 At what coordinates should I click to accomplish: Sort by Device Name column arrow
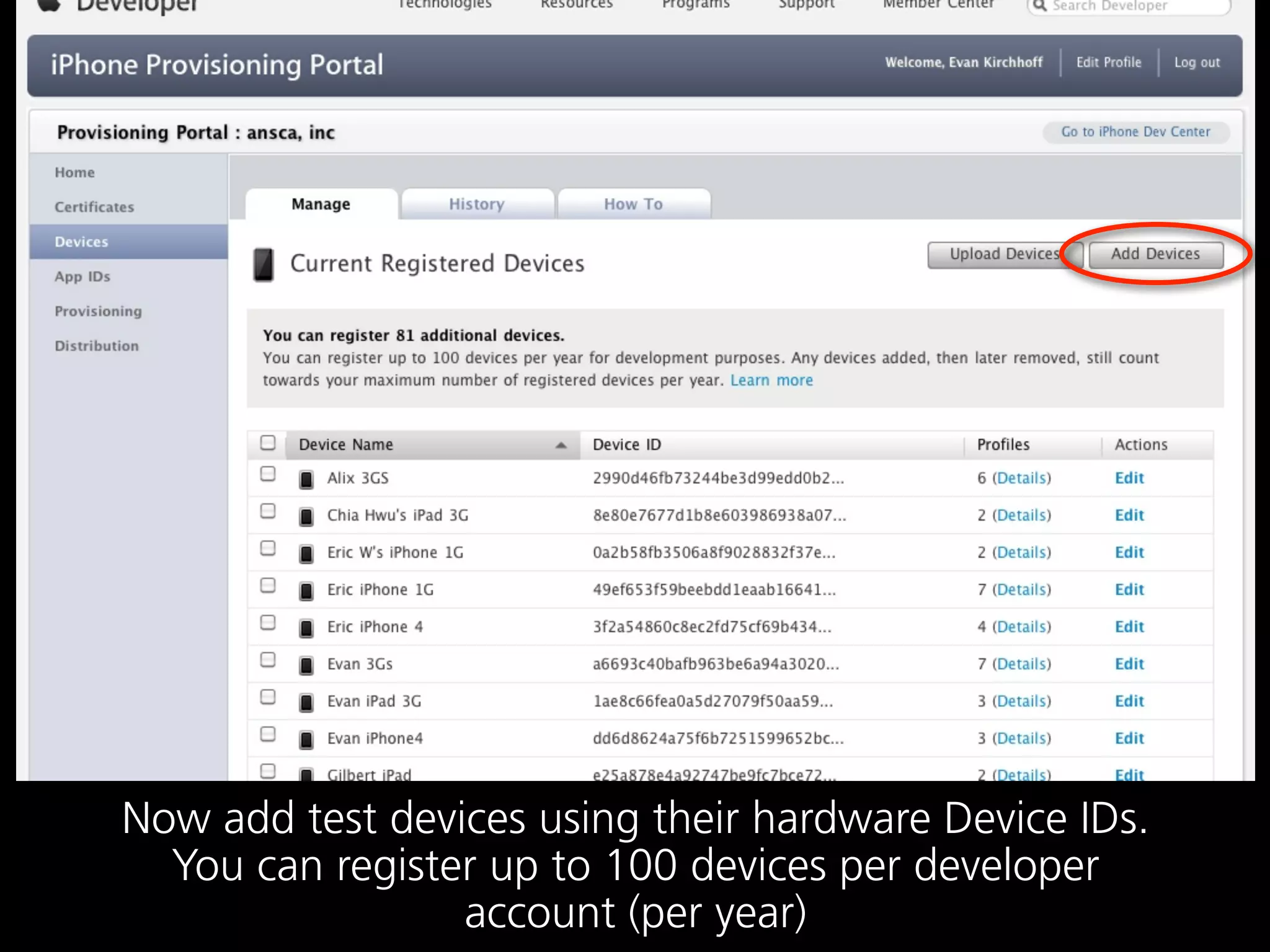[x=561, y=445]
